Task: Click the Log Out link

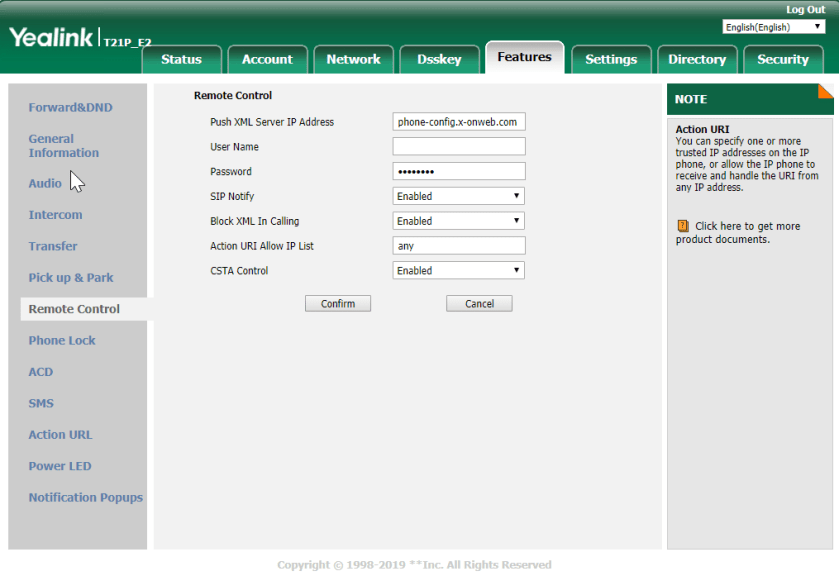Action: [805, 9]
